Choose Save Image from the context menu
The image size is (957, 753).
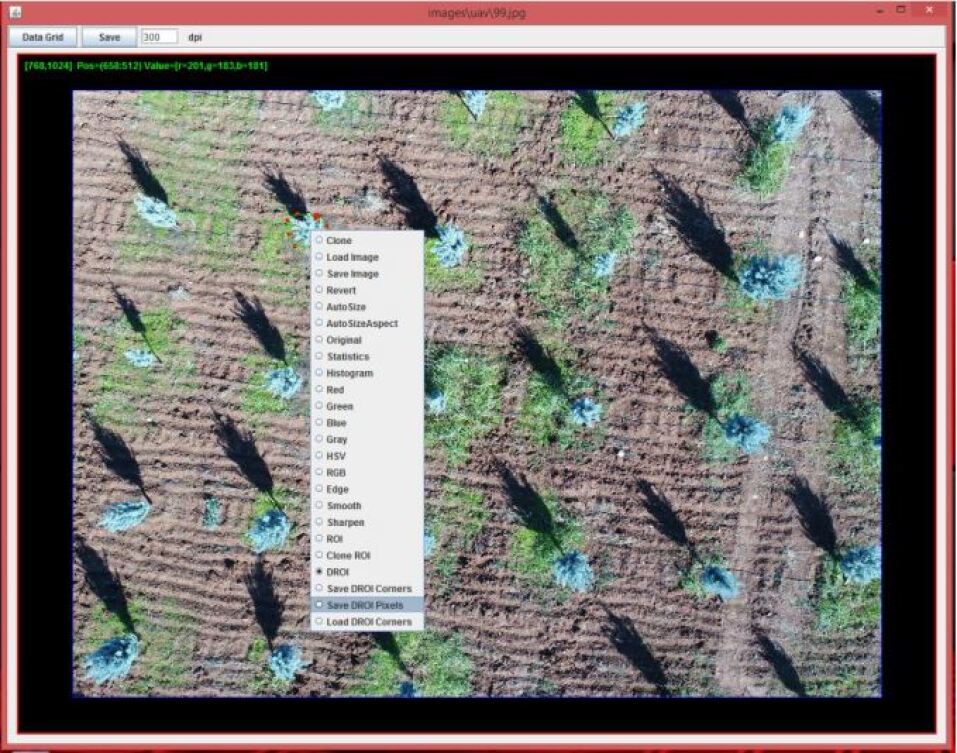pos(352,274)
